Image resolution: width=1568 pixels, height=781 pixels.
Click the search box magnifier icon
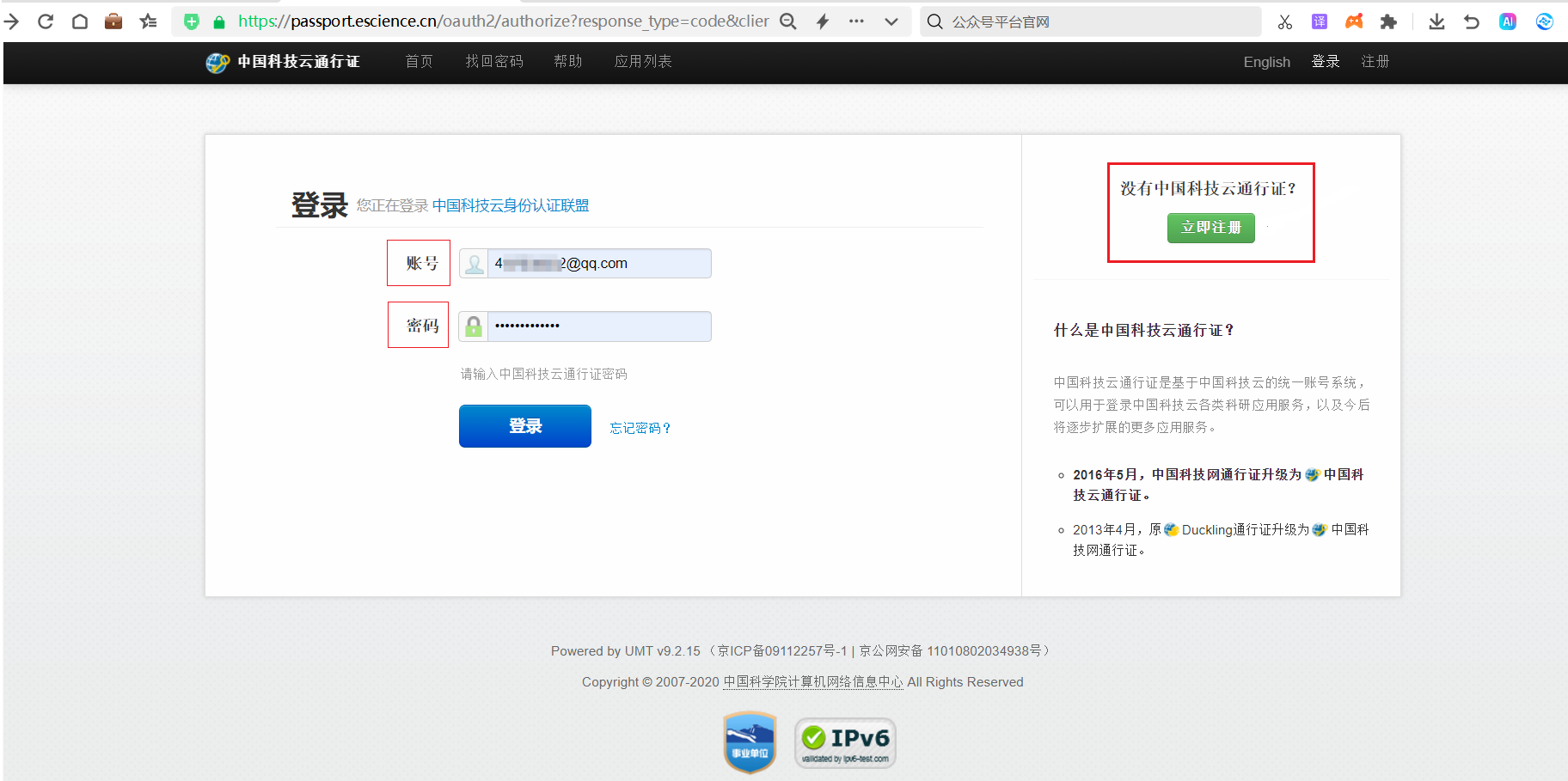click(935, 21)
